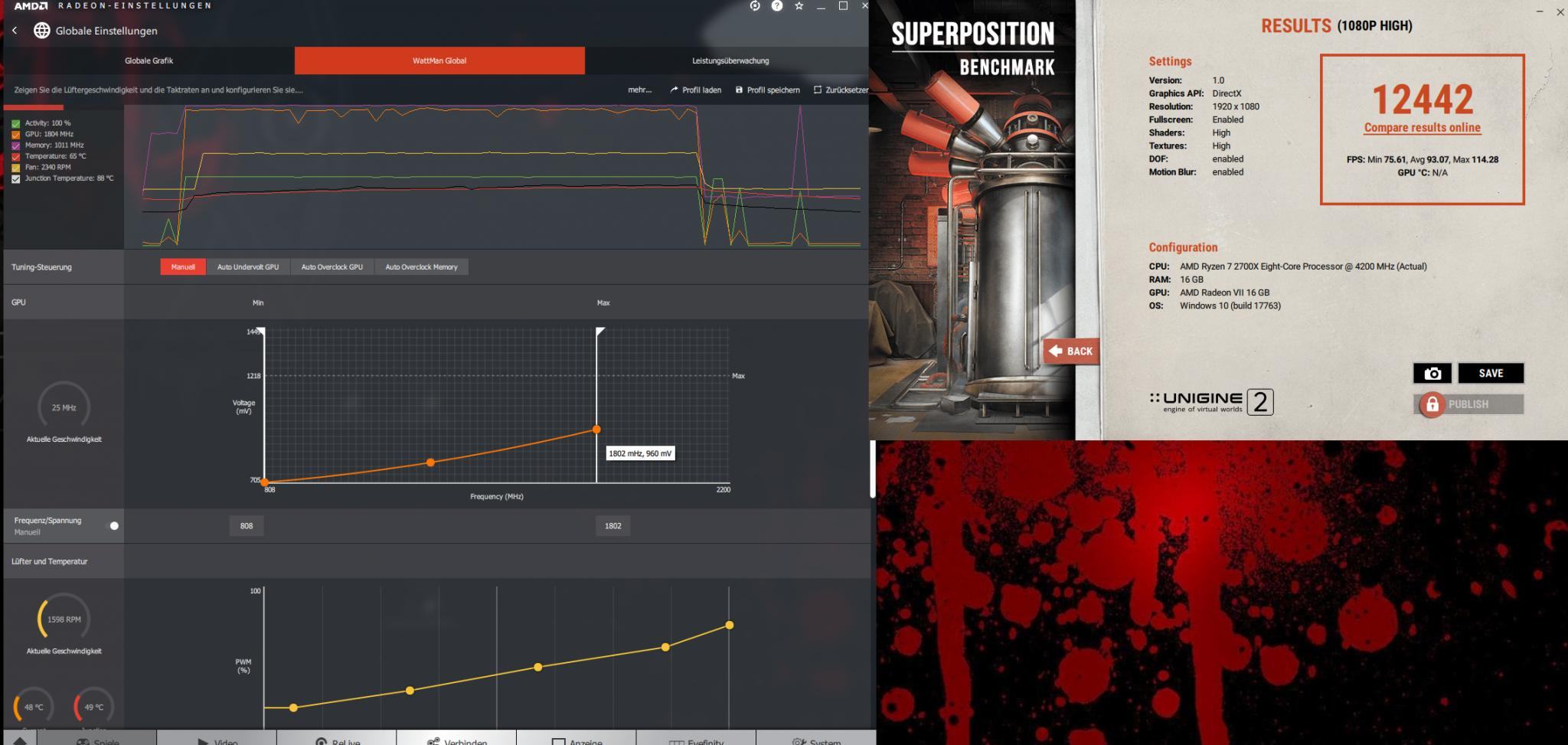Select the WattMan Global tab
The image size is (1568, 745).
coord(439,60)
